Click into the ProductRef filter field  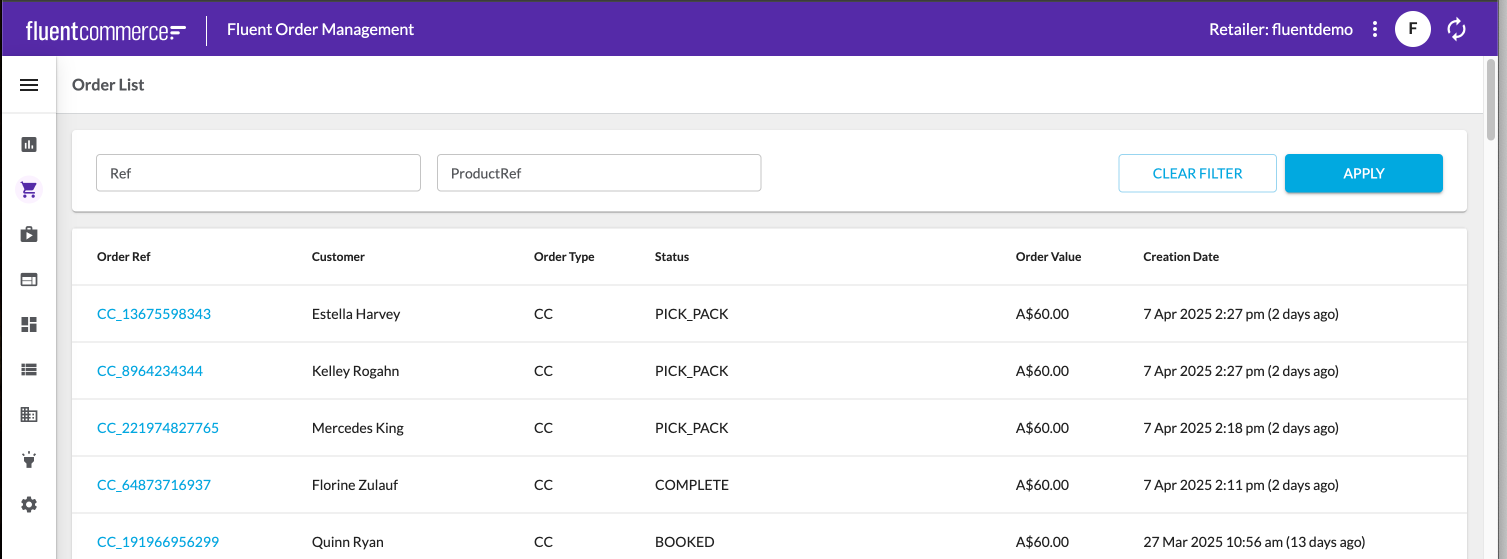tap(599, 173)
